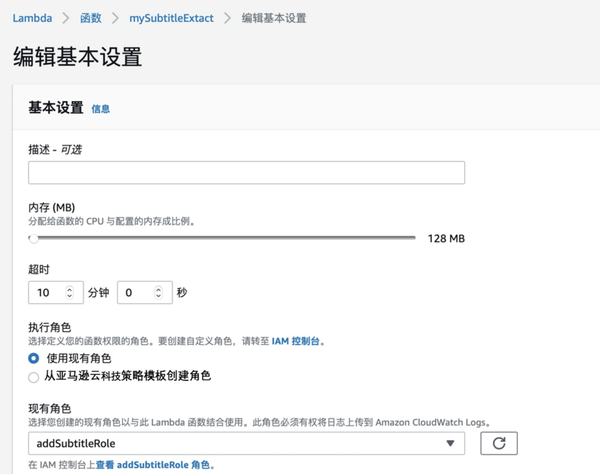Viewport: 600px width, 474px height.
Task: Click the 编辑基本设置 breadcrumb text
Action: click(274, 18)
